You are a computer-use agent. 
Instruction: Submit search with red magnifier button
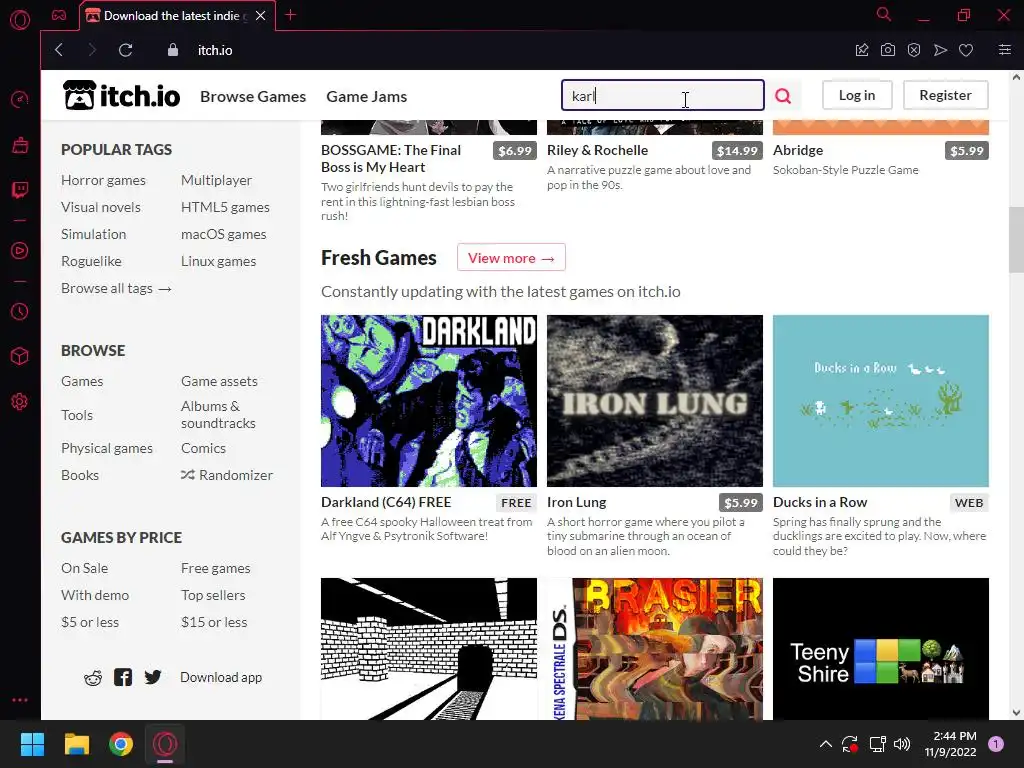pyautogui.click(x=783, y=96)
